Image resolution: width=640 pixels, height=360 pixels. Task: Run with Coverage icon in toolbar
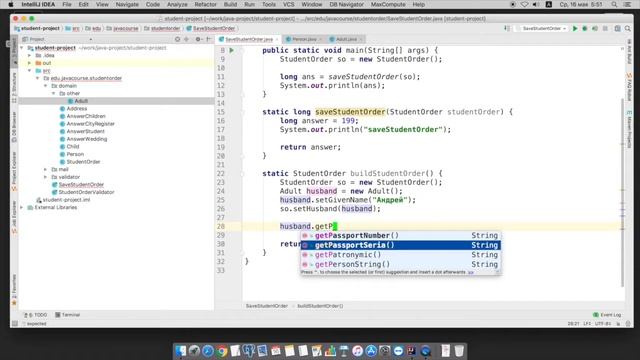[x=595, y=29]
